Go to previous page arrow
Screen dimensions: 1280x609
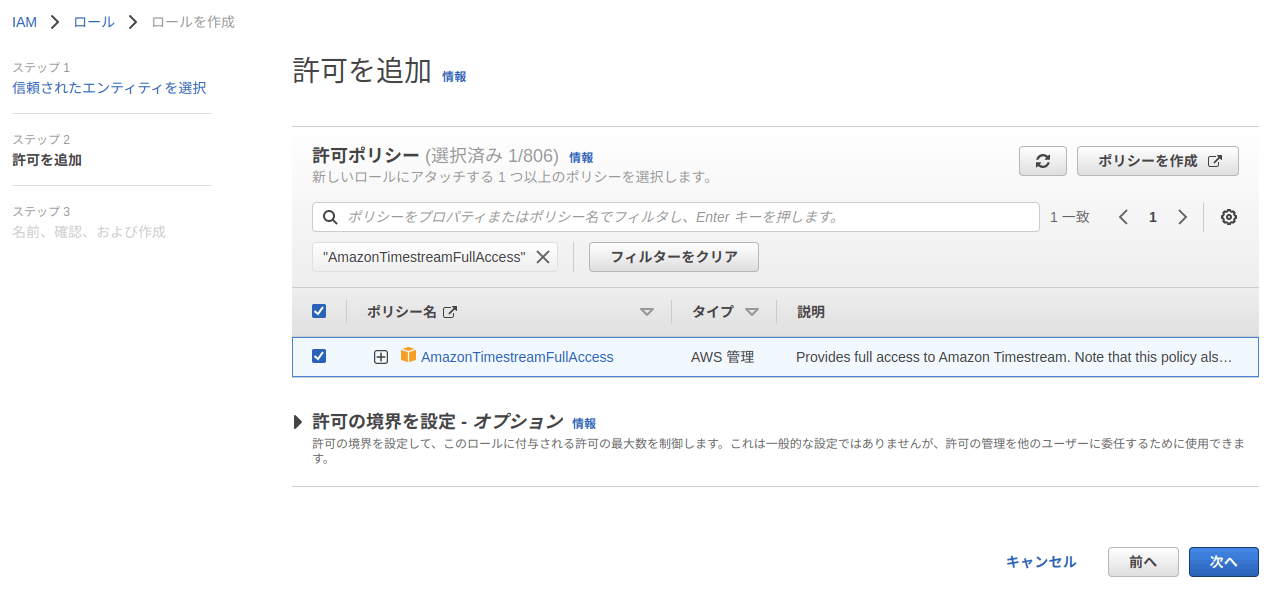click(x=1123, y=217)
